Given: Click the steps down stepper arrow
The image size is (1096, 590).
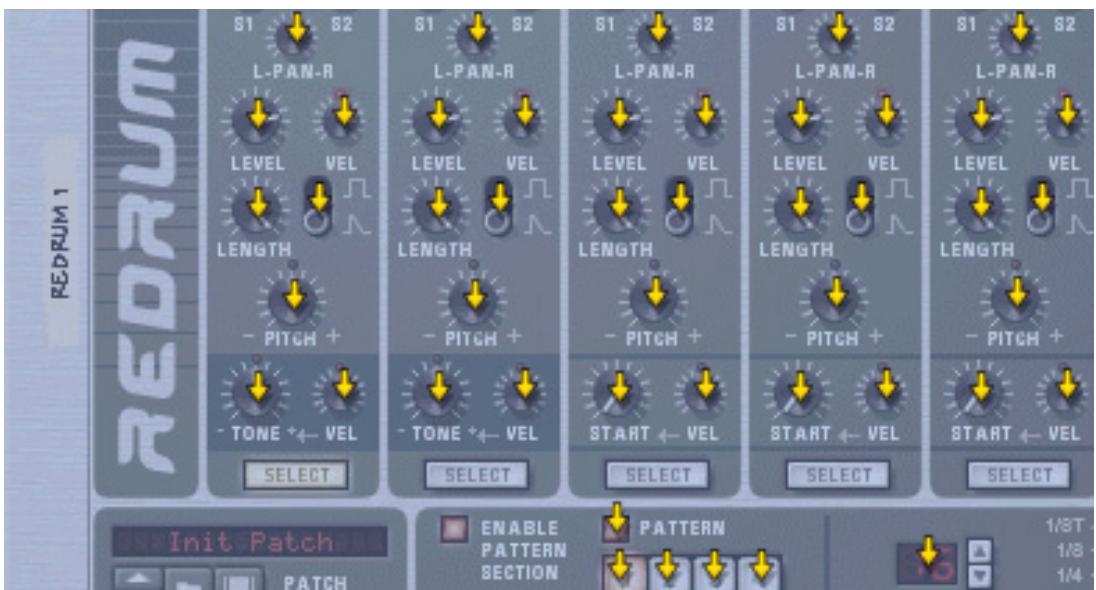Looking at the screenshot, I should click(979, 576).
